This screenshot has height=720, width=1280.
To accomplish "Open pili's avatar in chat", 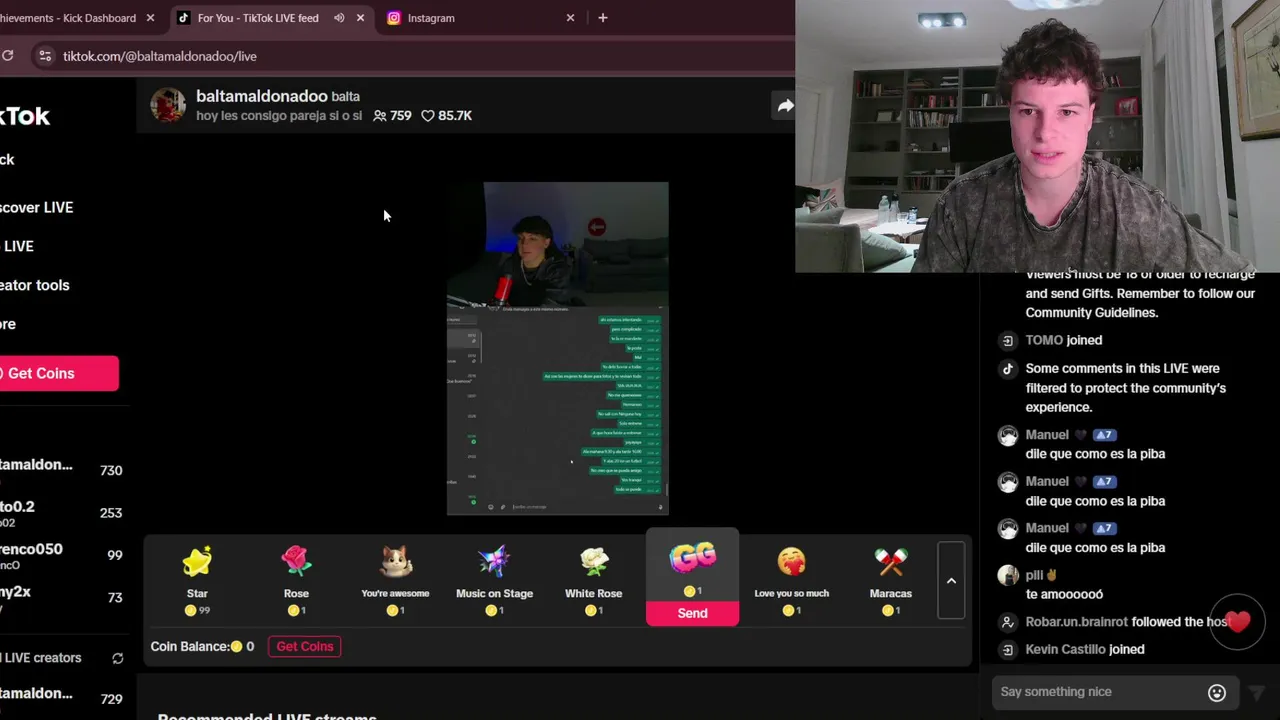I will 1008,576.
